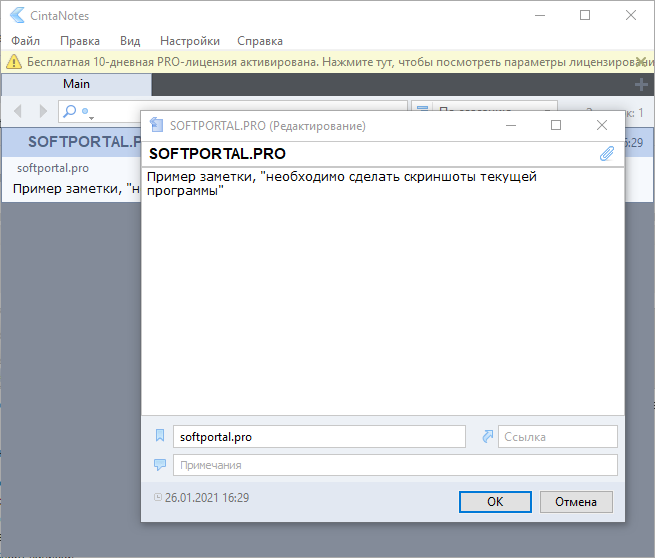Click the PRO license activation message
The height and width of the screenshot is (558, 655).
(x=338, y=62)
